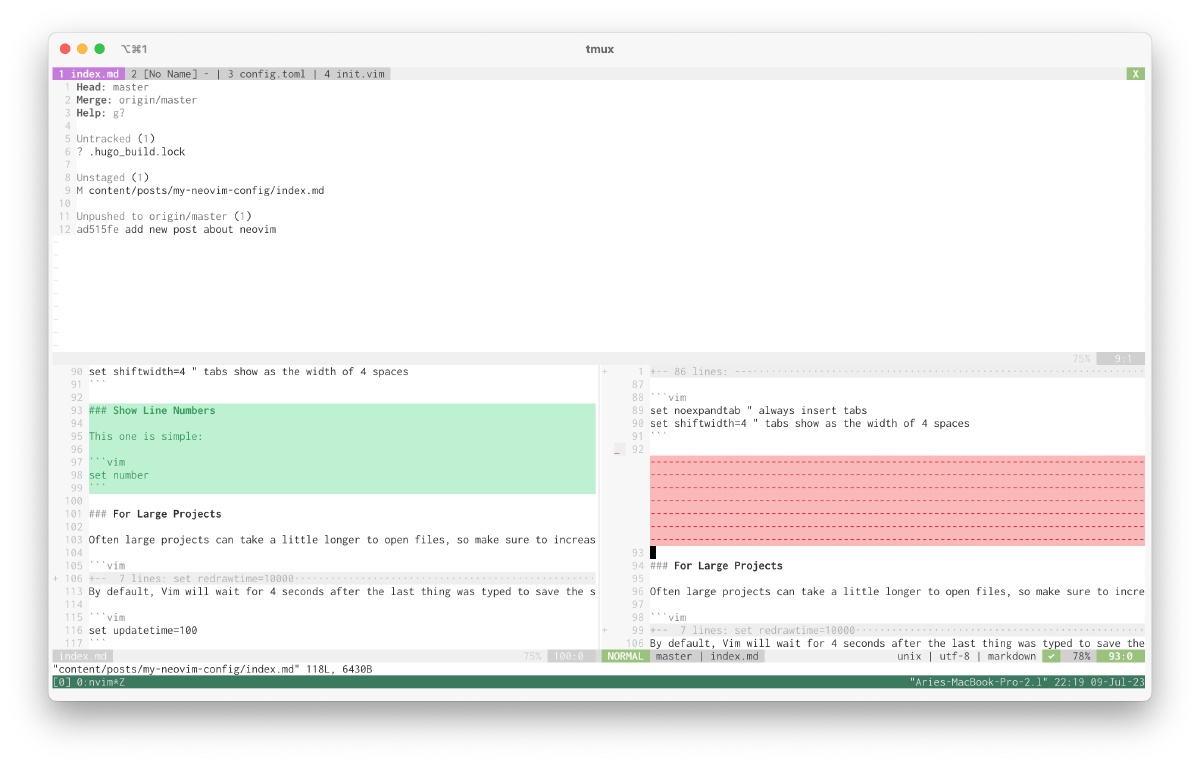Expand the fold at line 99 in right pane
Viewport: 1200px width, 765px height.
752,630
